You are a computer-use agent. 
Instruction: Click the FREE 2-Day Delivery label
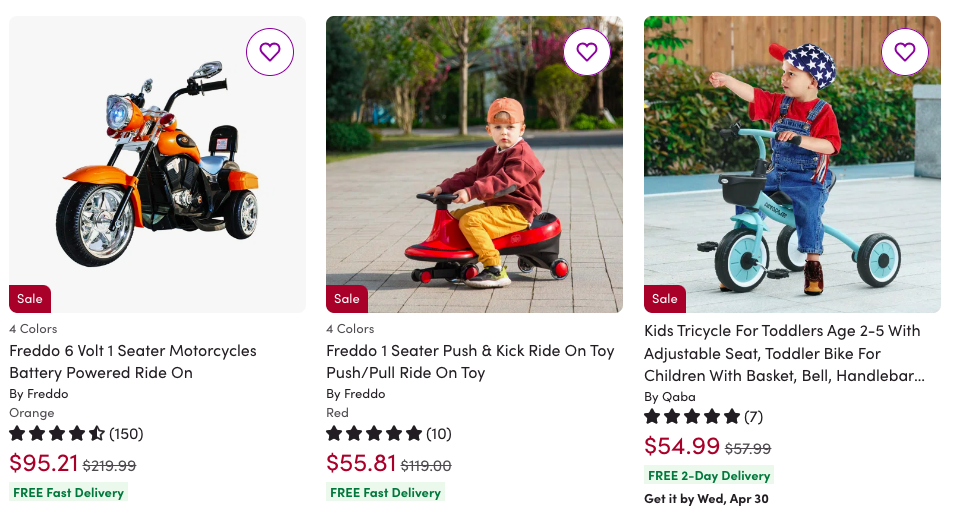coord(709,476)
